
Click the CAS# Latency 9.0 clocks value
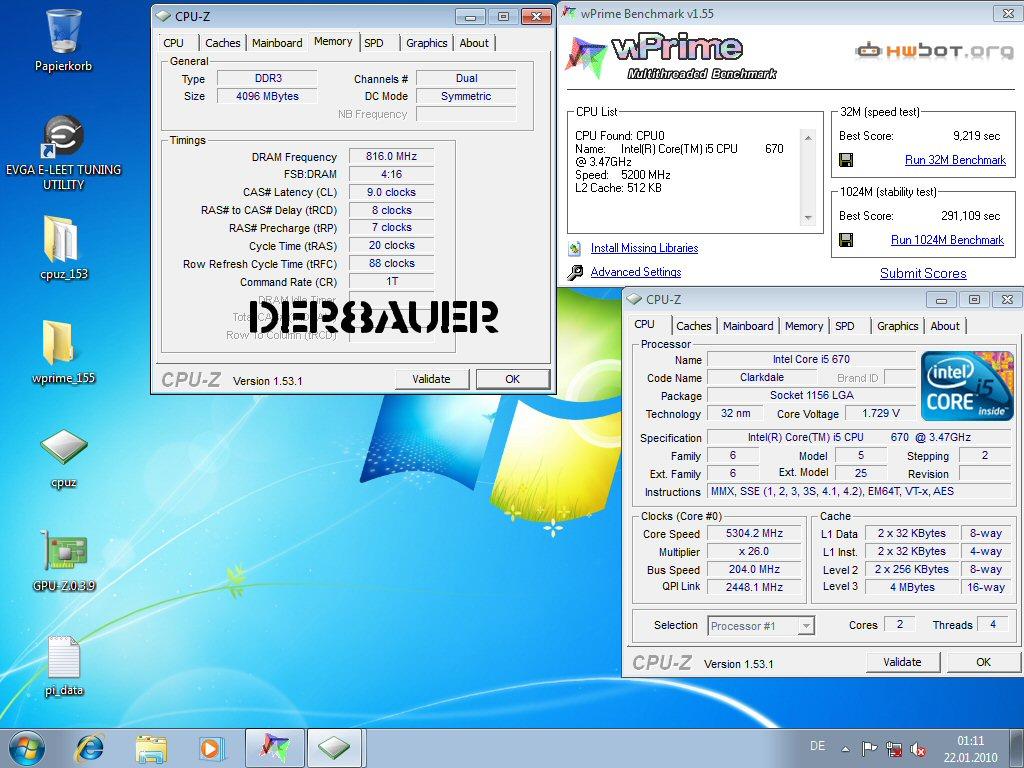coord(391,192)
